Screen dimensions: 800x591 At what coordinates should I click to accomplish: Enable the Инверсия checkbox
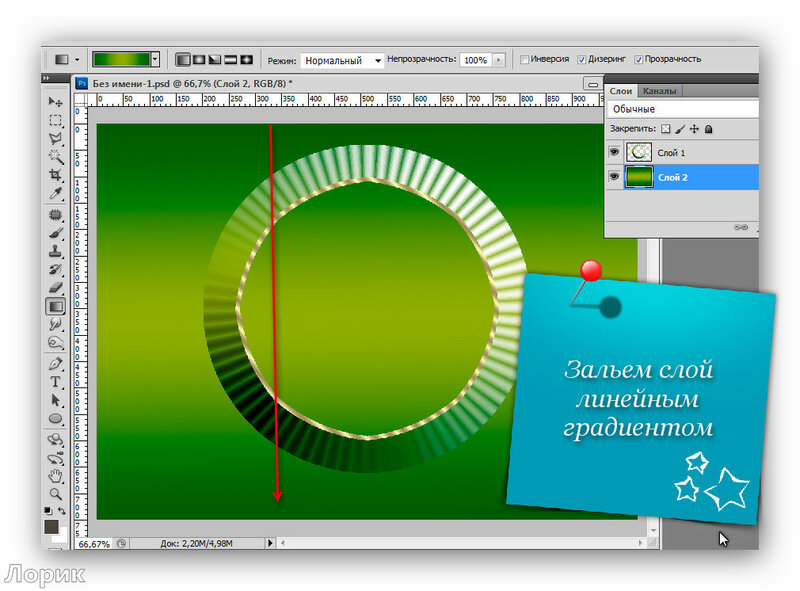click(x=524, y=60)
